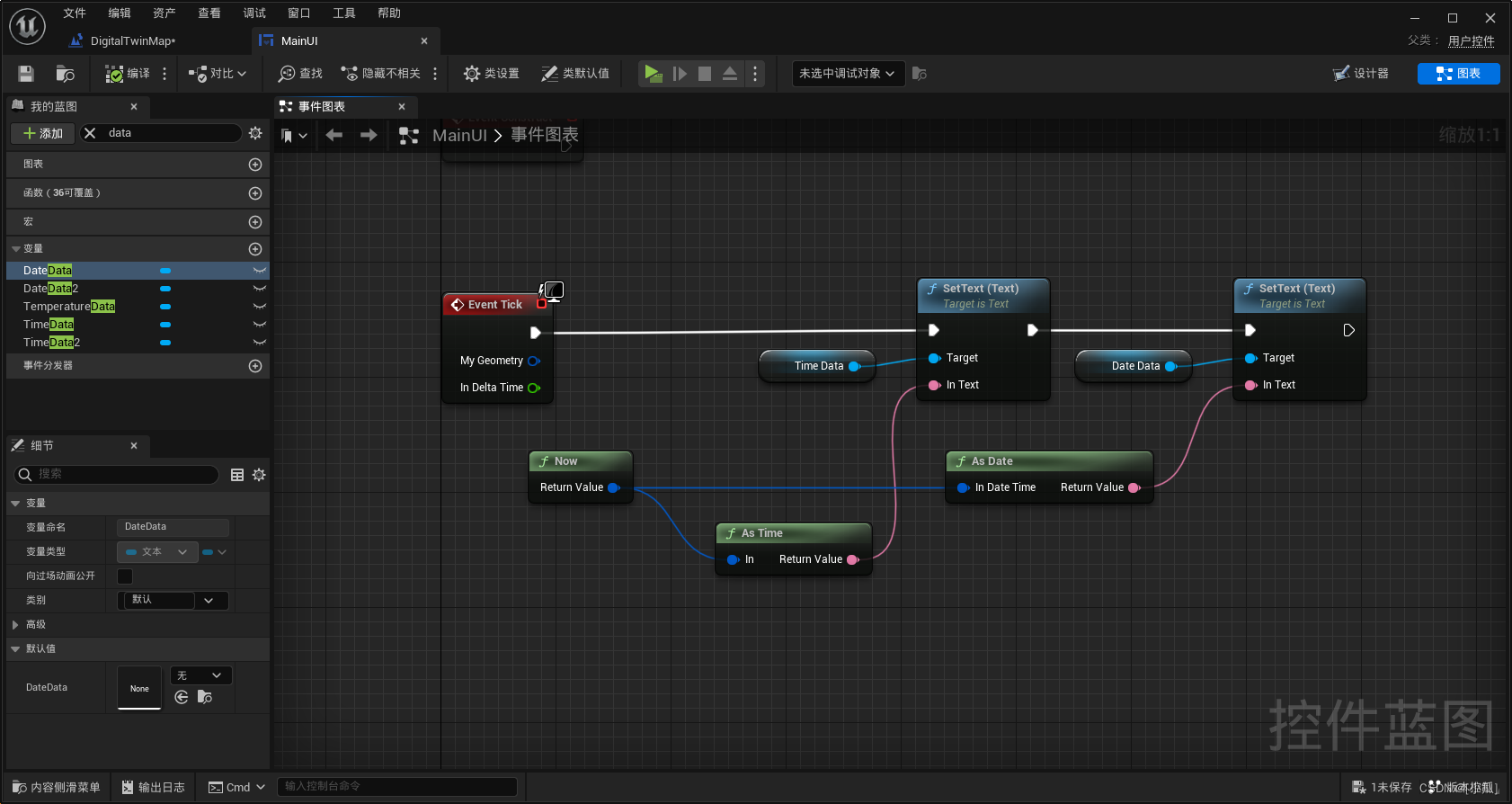This screenshot has height=804, width=1512.
Task: Navigate forward in graph history
Action: [369, 135]
